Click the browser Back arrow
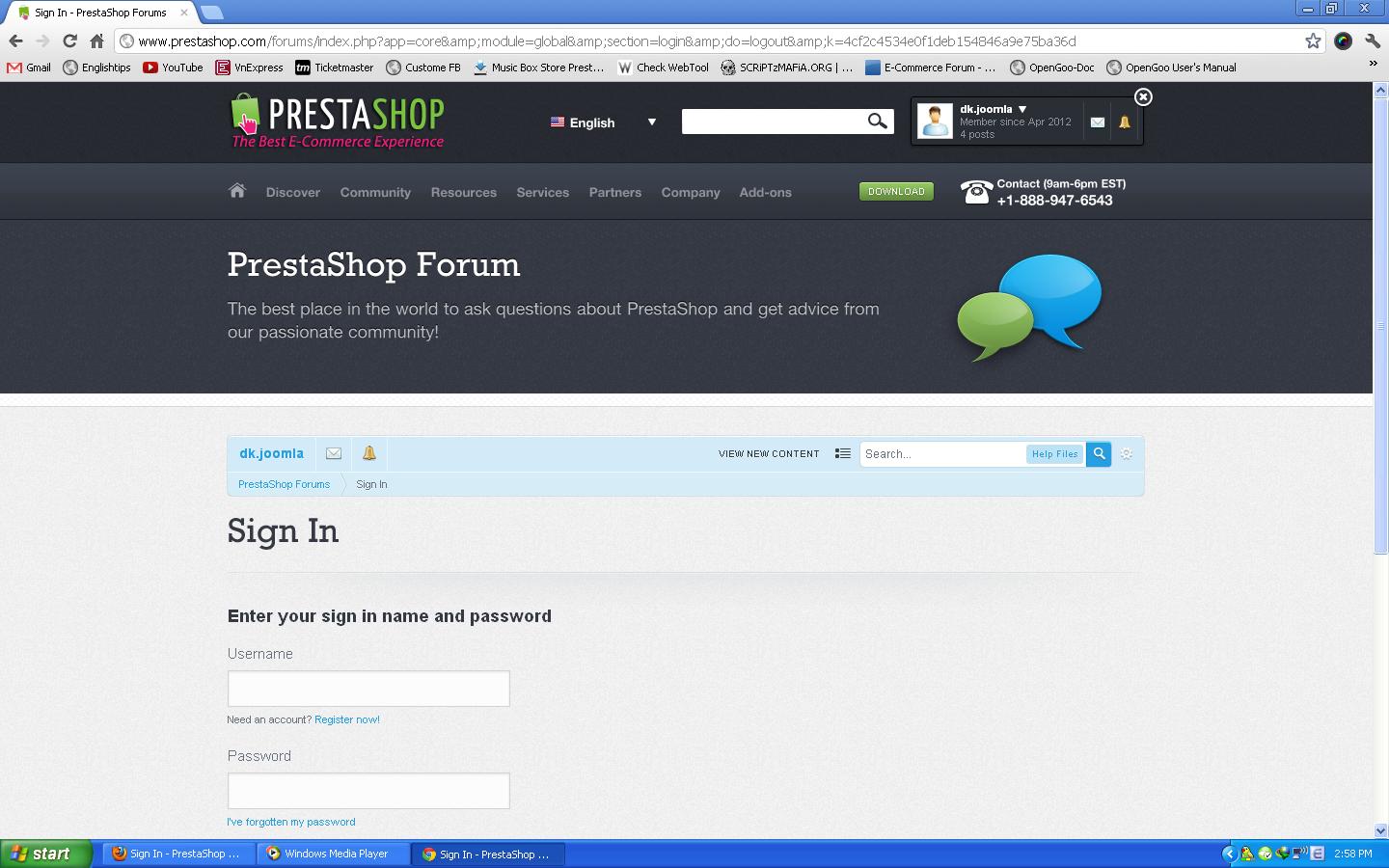The width and height of the screenshot is (1389, 868). point(15,41)
